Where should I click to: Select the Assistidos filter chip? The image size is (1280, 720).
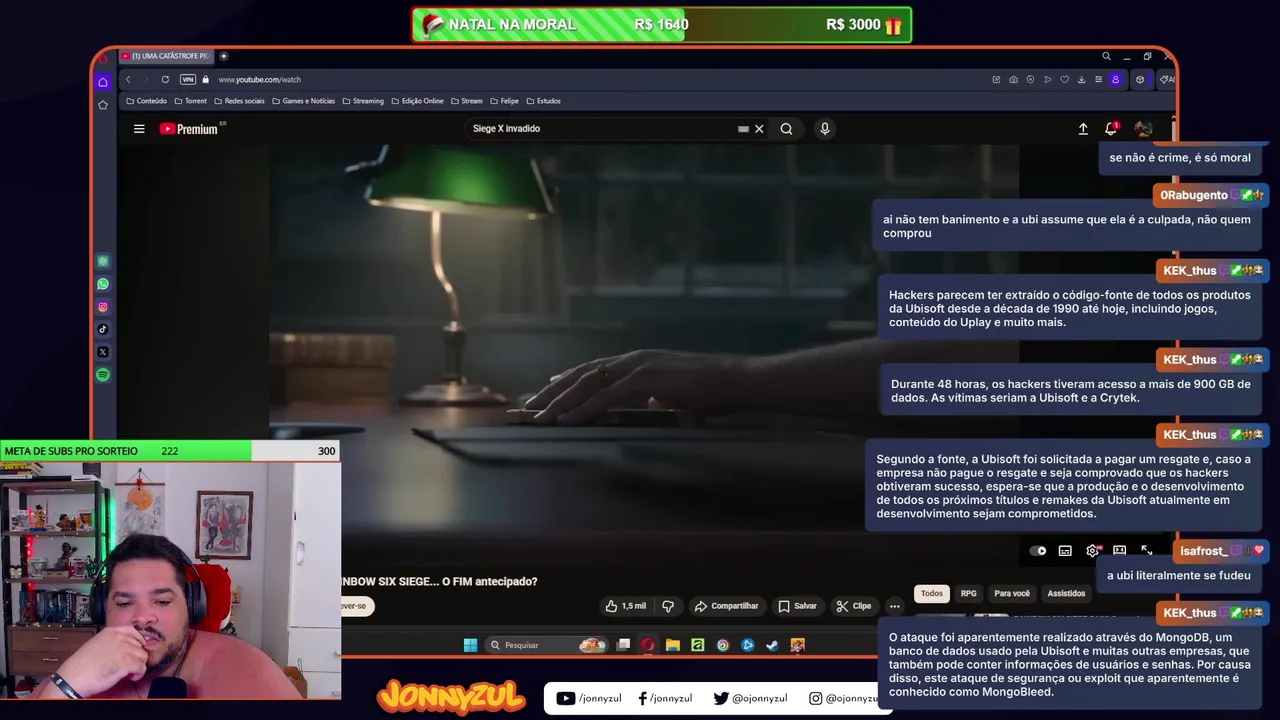(1066, 593)
